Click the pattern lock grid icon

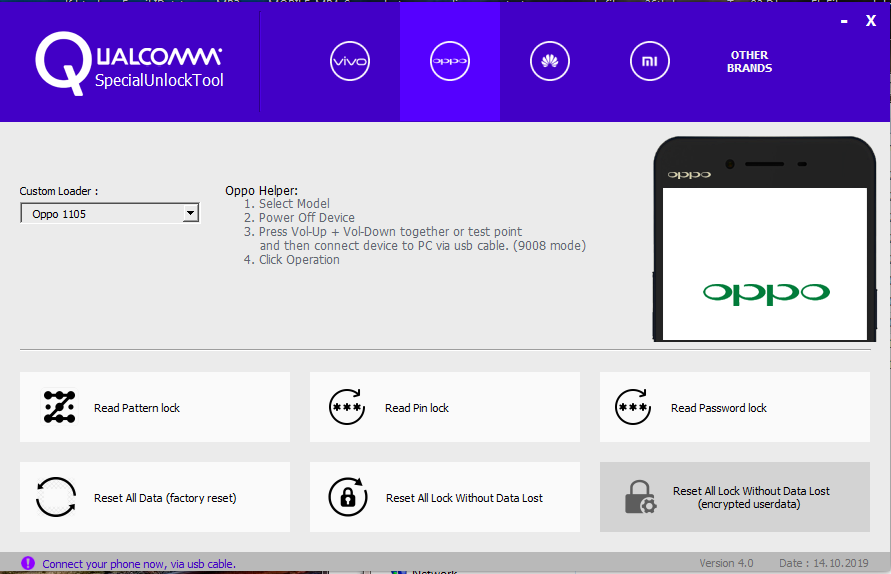(x=59, y=407)
